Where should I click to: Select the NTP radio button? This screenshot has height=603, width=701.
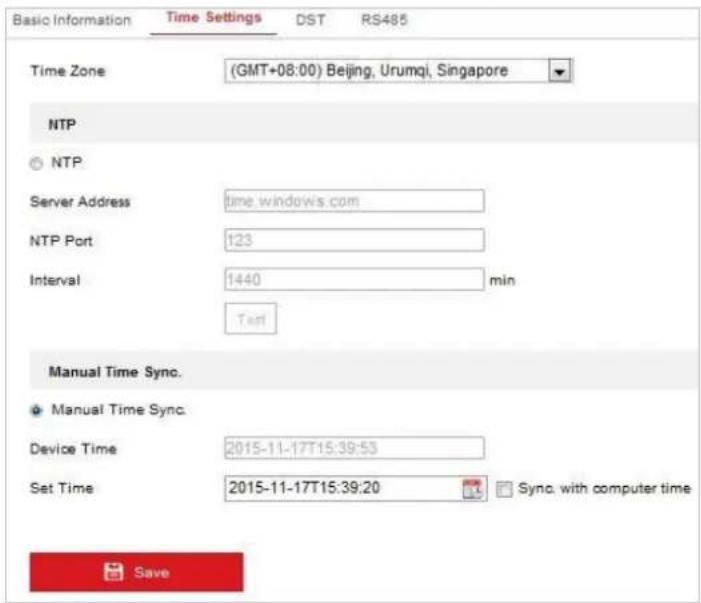pyautogui.click(x=36, y=164)
